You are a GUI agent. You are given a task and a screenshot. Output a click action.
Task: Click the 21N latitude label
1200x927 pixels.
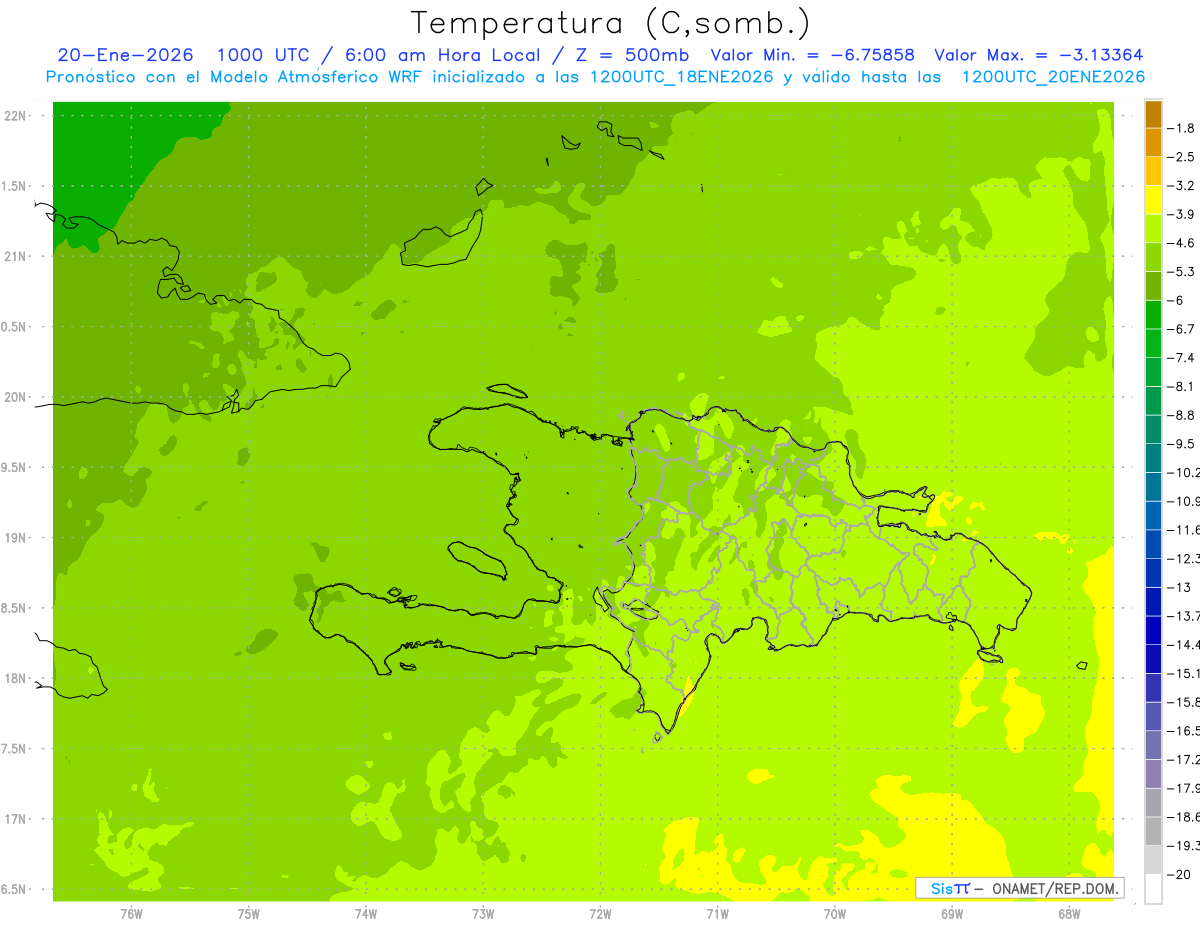coord(15,256)
